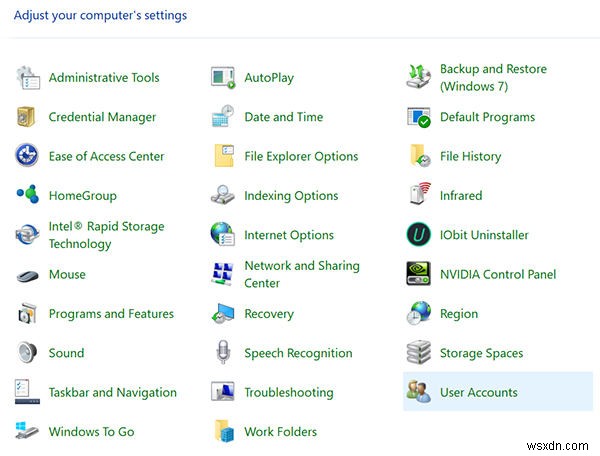Open the Mouse settings link
The width and height of the screenshot is (600, 456).
coord(67,274)
